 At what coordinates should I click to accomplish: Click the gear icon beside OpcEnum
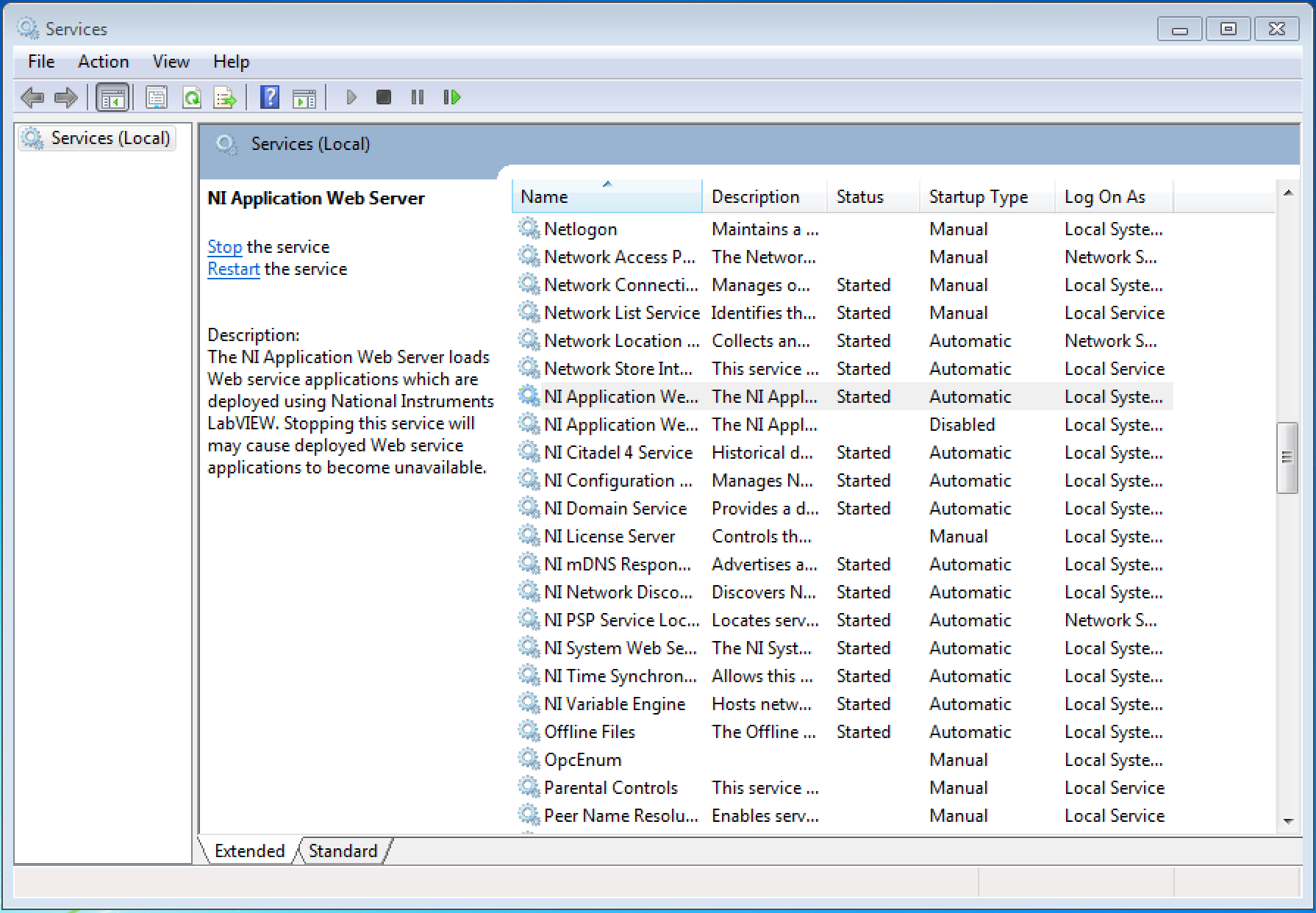pos(529,759)
